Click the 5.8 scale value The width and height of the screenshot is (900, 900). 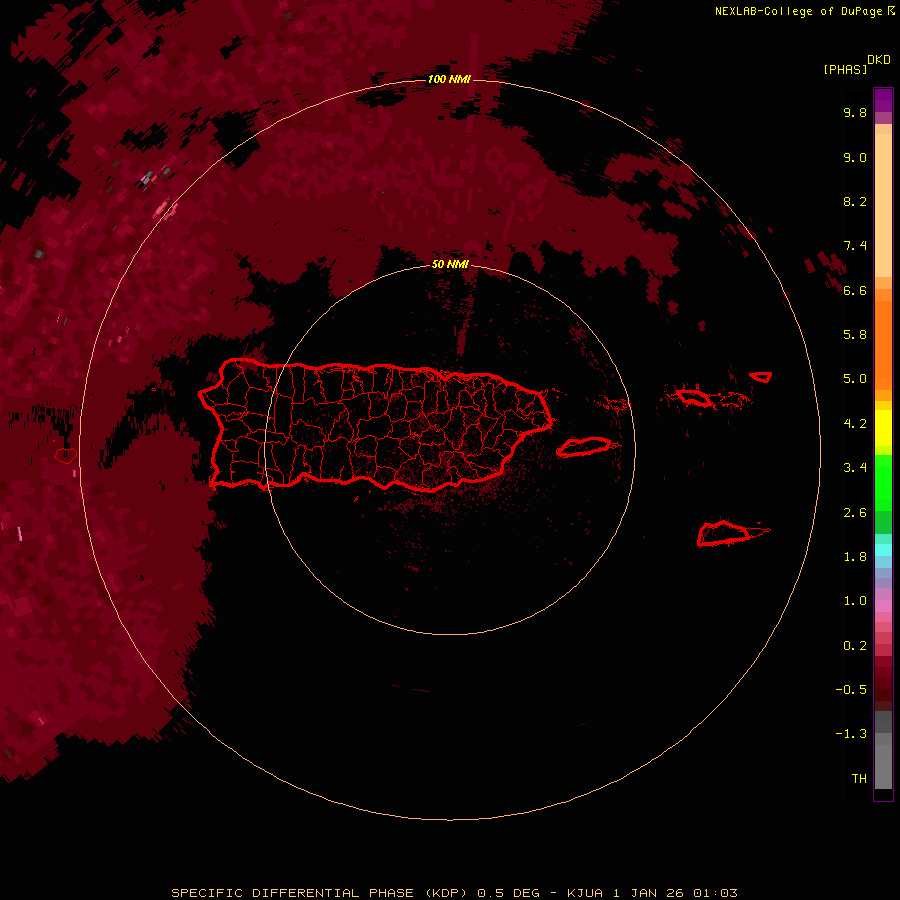point(855,335)
